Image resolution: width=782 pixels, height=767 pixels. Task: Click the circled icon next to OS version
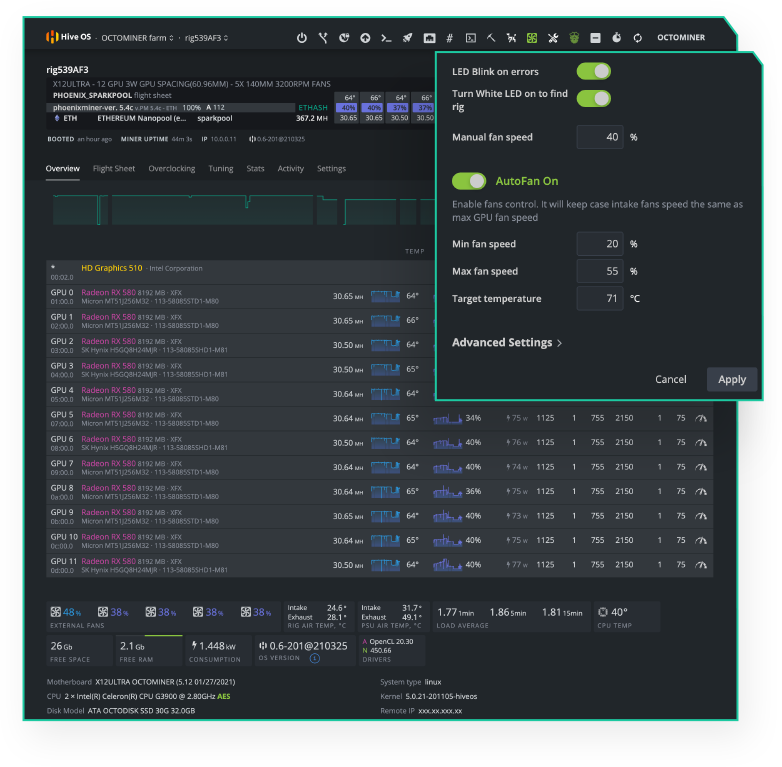(x=314, y=659)
